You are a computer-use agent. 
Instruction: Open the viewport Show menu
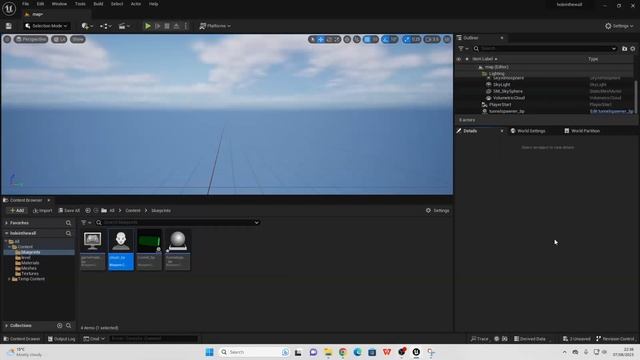[x=78, y=39]
